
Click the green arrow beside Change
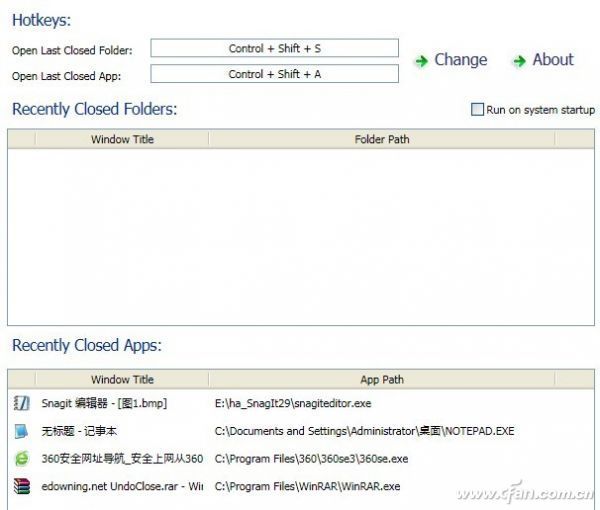[421, 61]
